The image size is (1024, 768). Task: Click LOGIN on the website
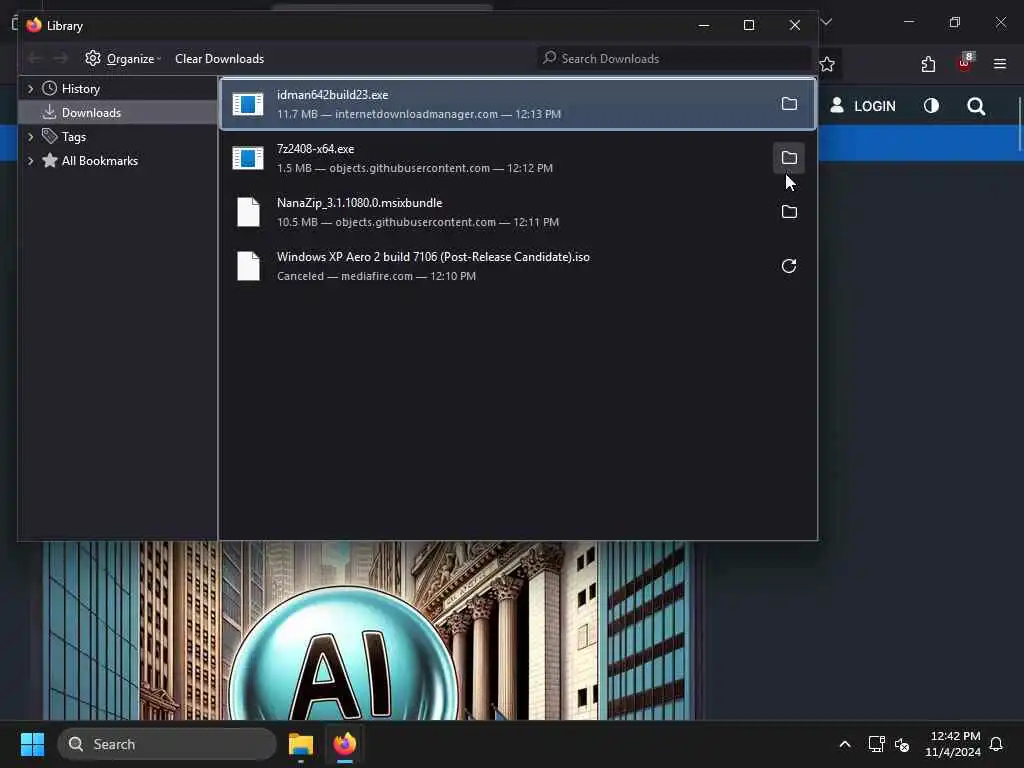click(x=863, y=106)
